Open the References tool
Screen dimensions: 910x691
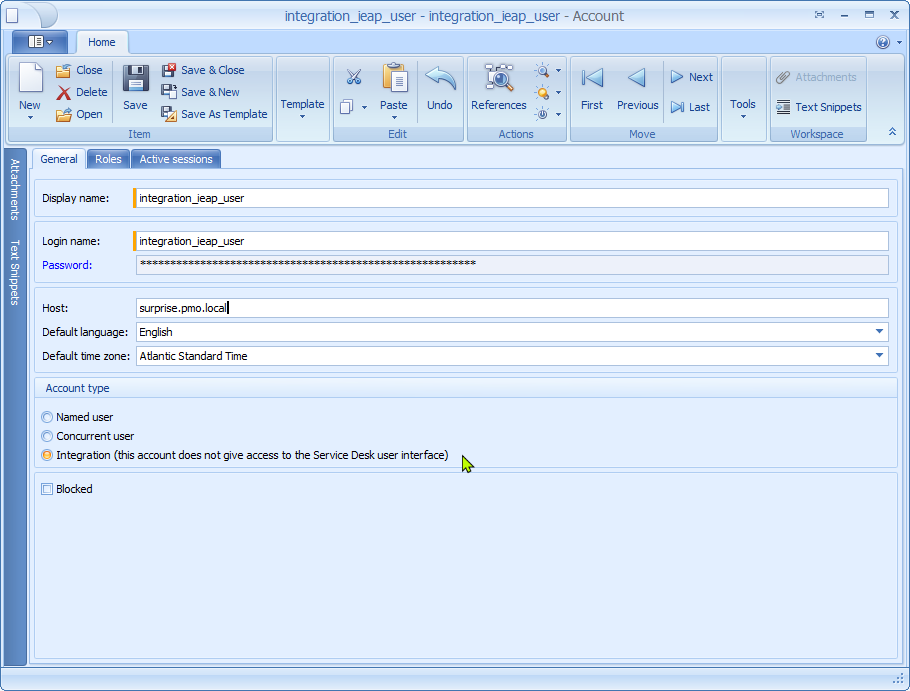(498, 87)
